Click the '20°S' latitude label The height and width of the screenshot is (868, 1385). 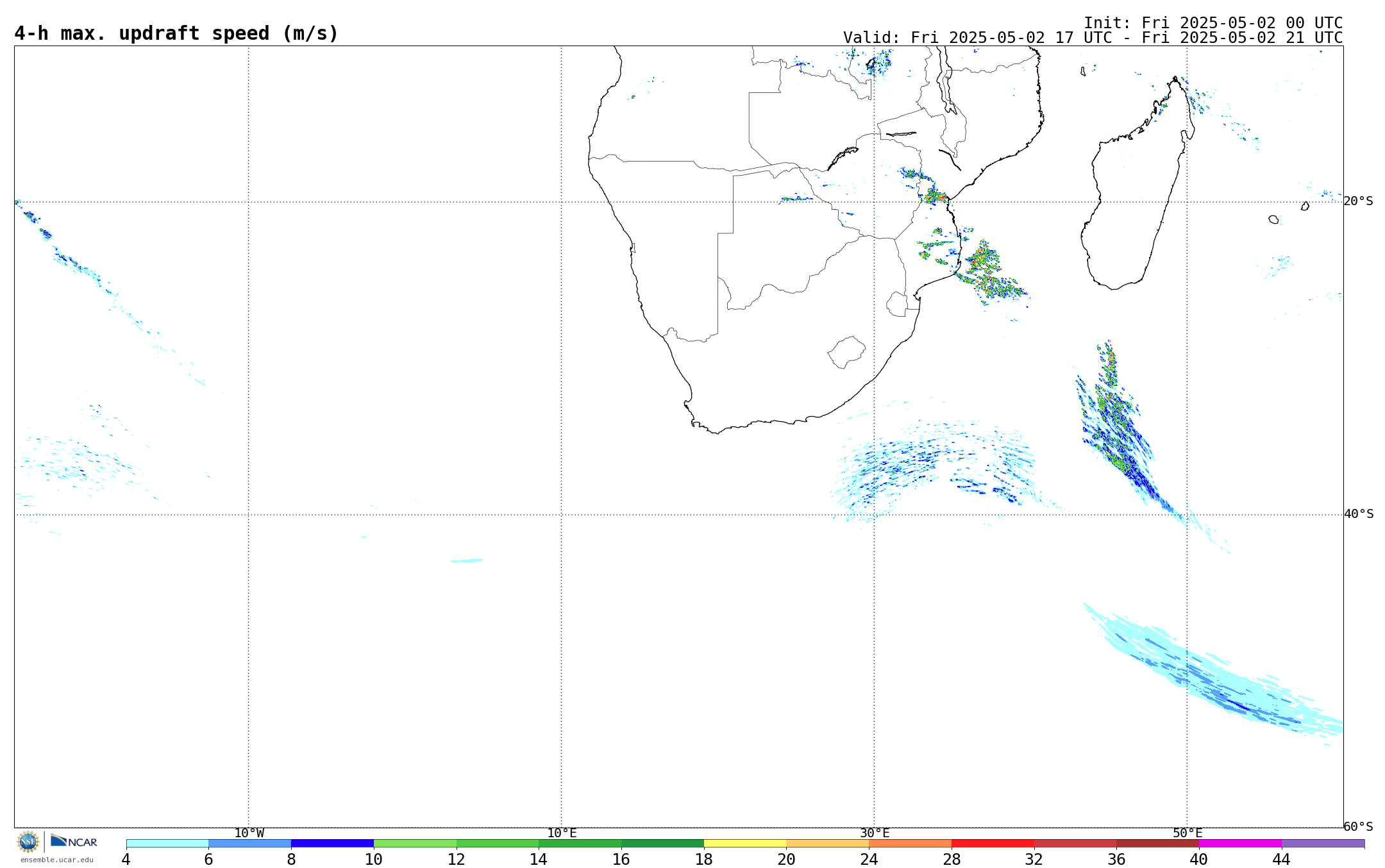[x=1358, y=201]
